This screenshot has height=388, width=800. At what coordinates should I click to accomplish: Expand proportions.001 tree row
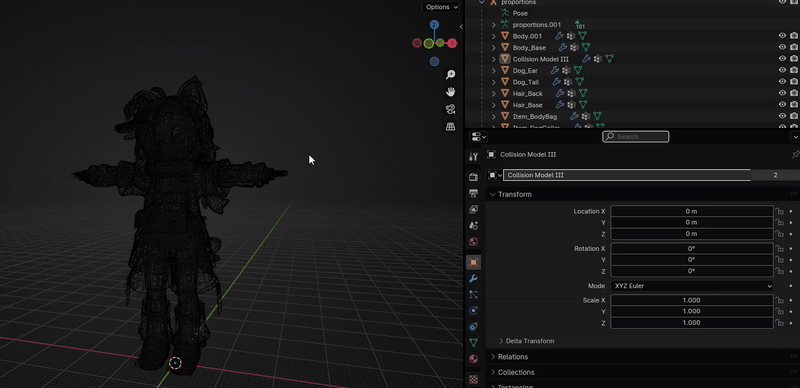click(493, 25)
